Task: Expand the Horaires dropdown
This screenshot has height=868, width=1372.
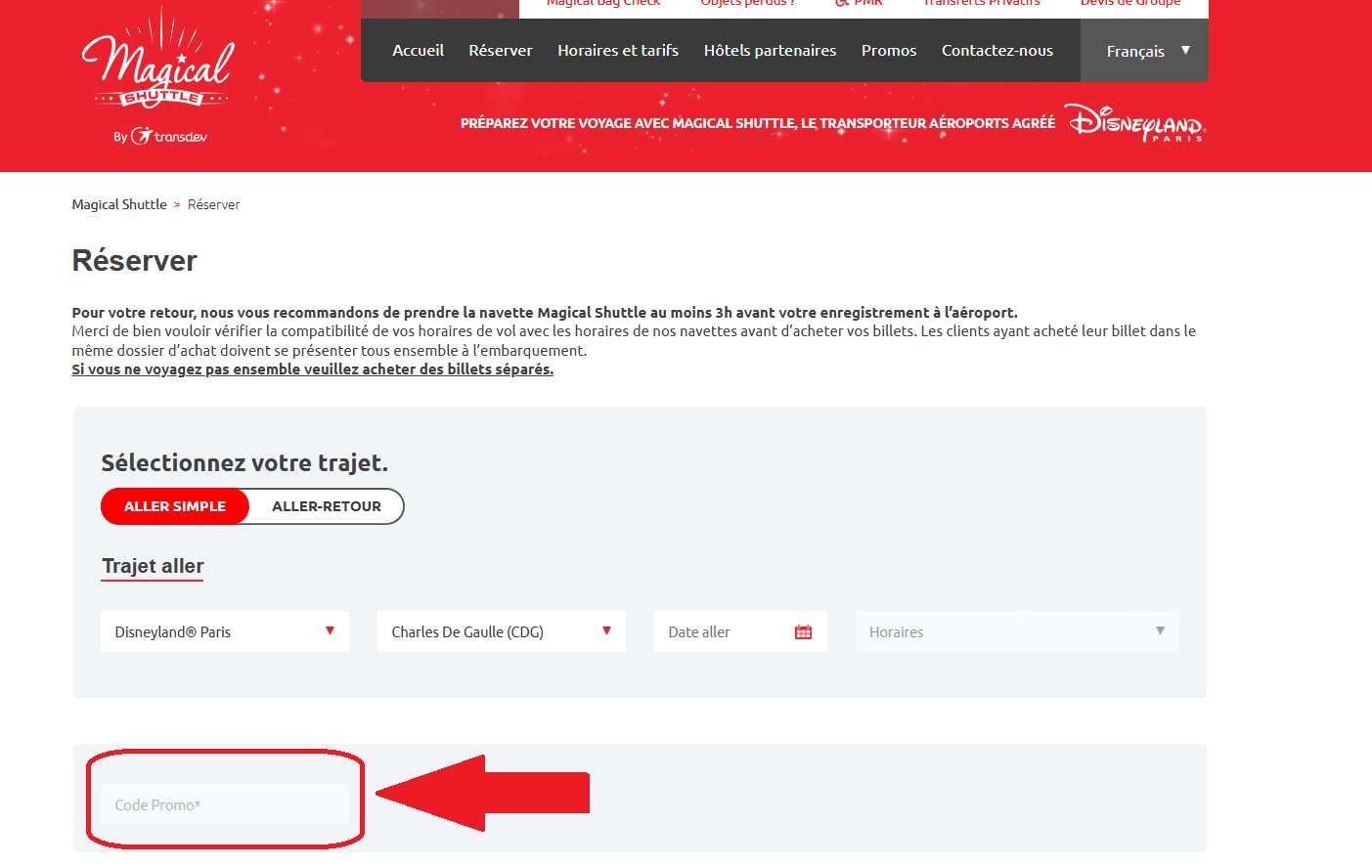Action: tap(1017, 631)
